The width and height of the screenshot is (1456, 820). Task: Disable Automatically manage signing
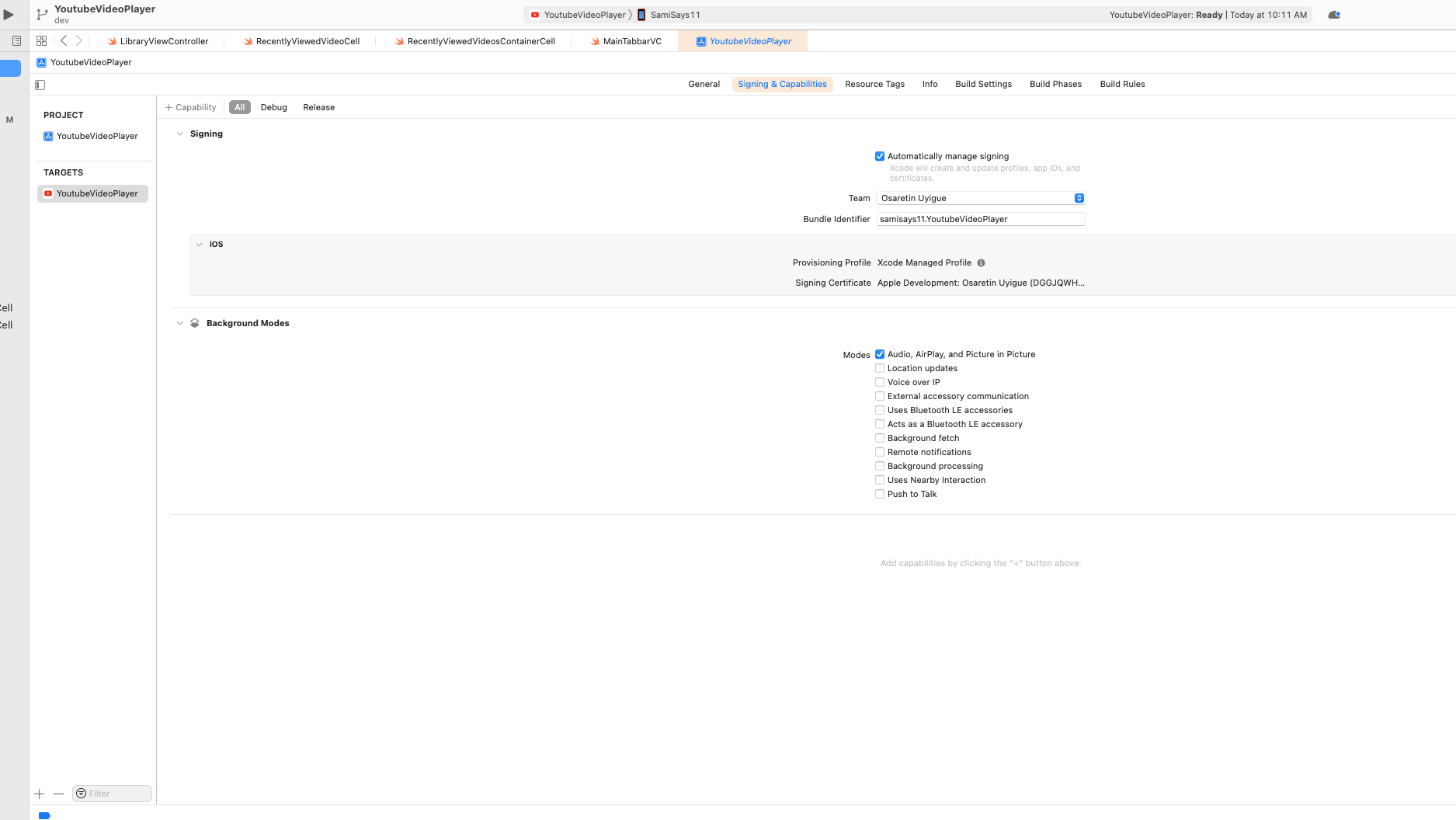pyautogui.click(x=879, y=156)
